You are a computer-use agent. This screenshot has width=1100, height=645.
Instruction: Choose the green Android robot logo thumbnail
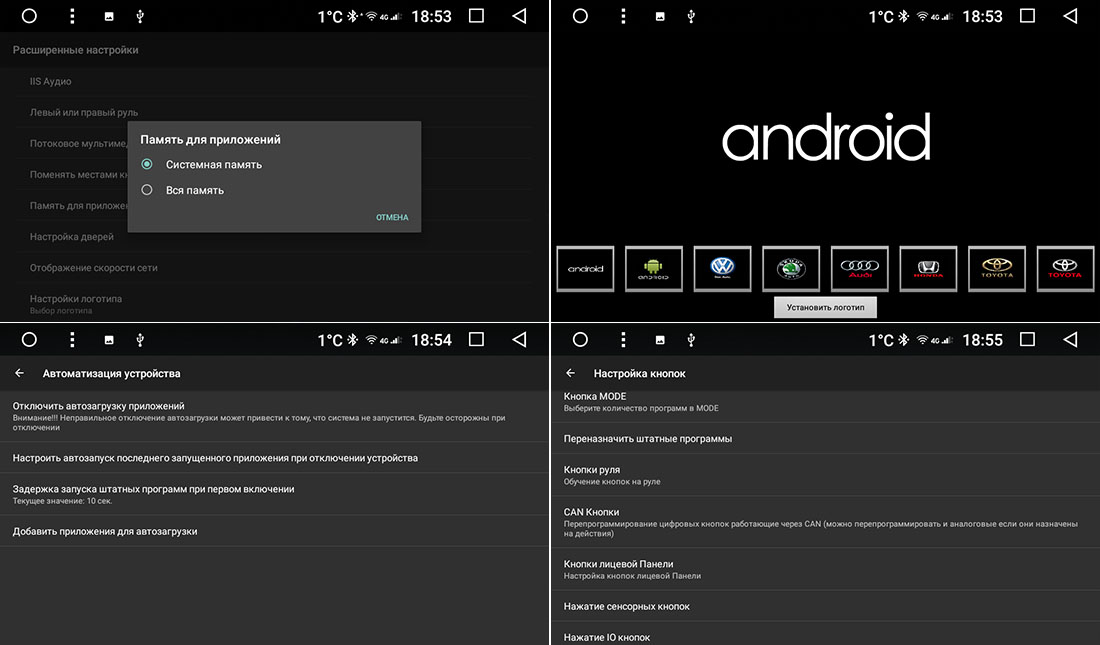tap(653, 268)
